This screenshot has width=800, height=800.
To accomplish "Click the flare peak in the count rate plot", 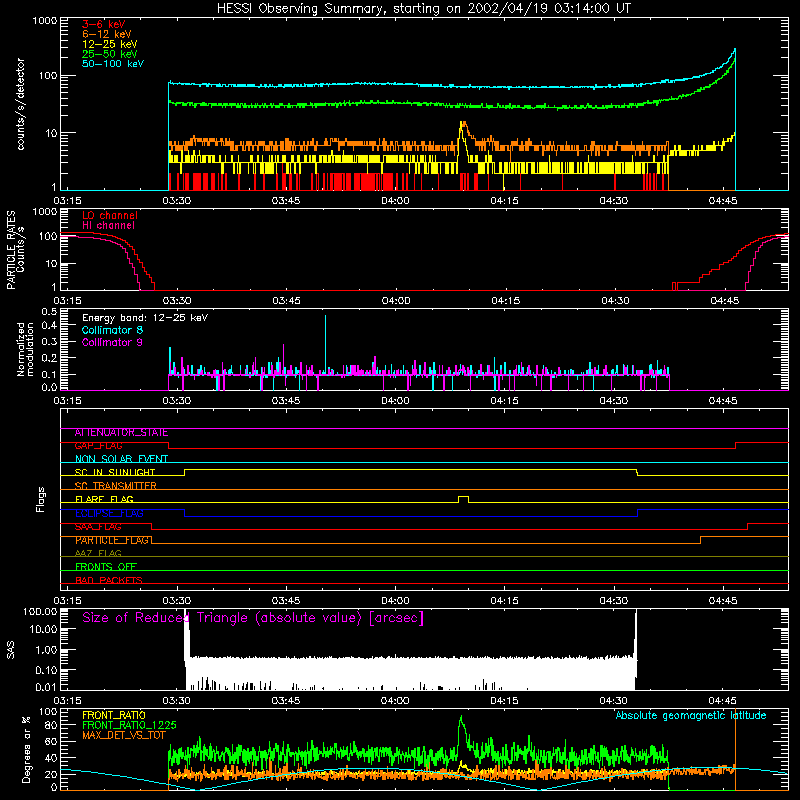I will click(x=462, y=124).
